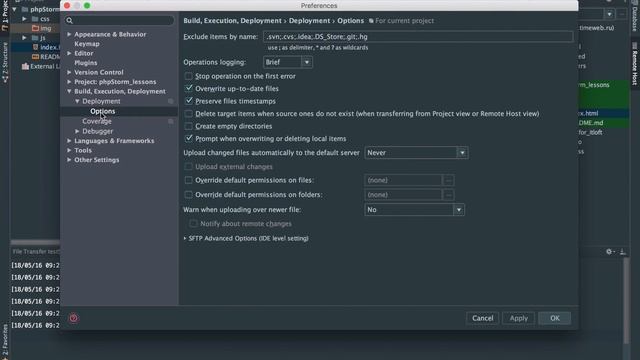Enable Override default permissions on files
Viewport: 640px width, 360px height.
(189, 180)
